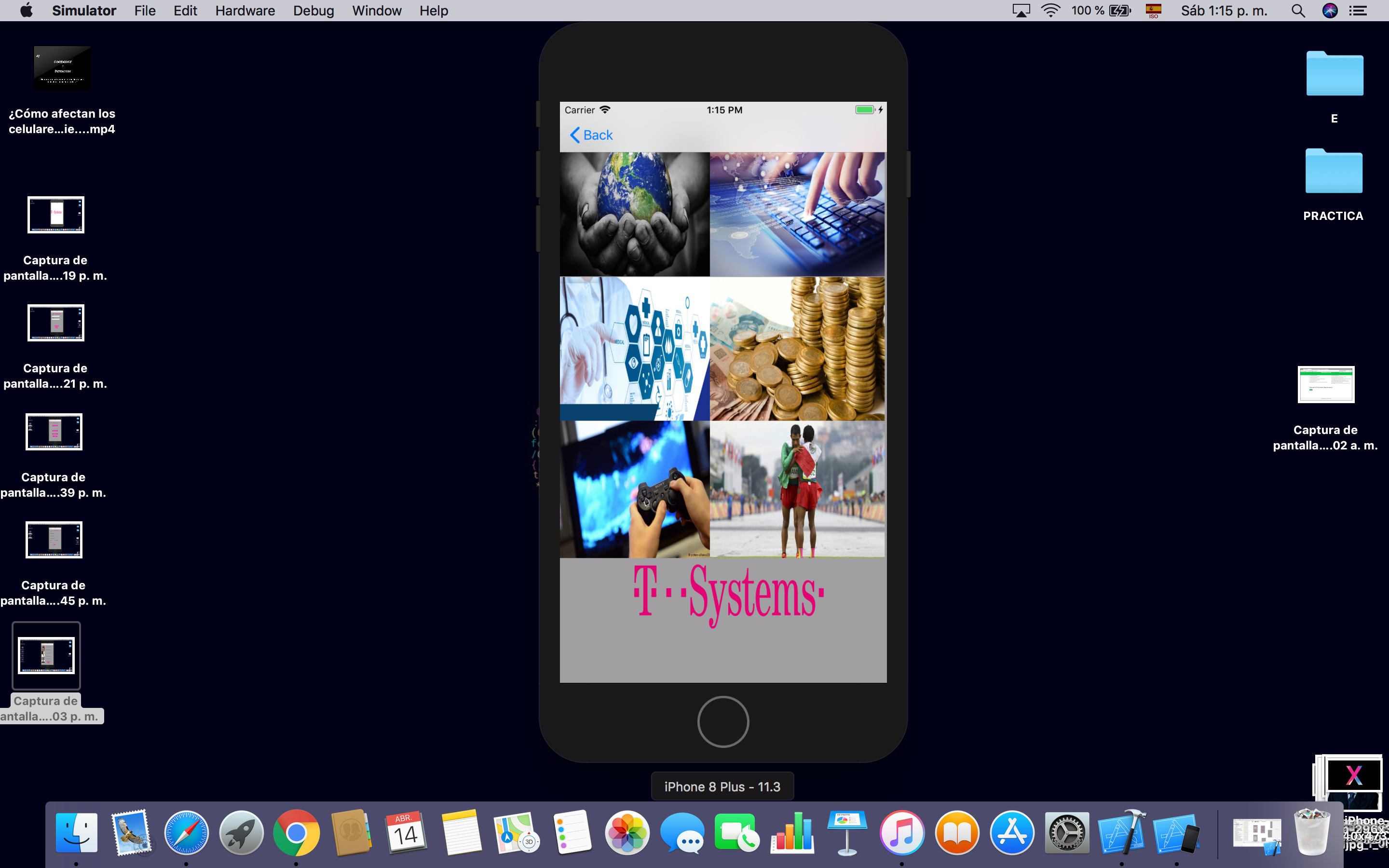Viewport: 1389px width, 868px height.
Task: Open Notification Center list icon
Action: (1358, 11)
